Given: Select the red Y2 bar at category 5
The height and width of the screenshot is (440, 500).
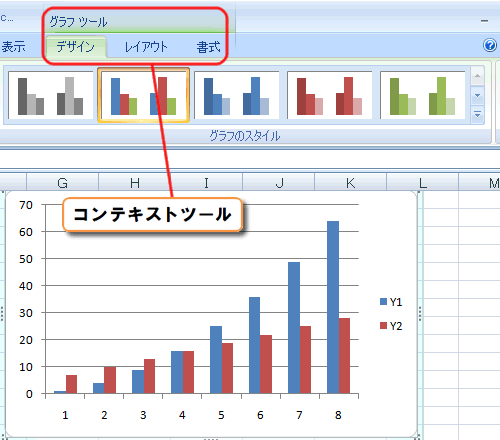Looking at the screenshot, I should (x=227, y=368).
